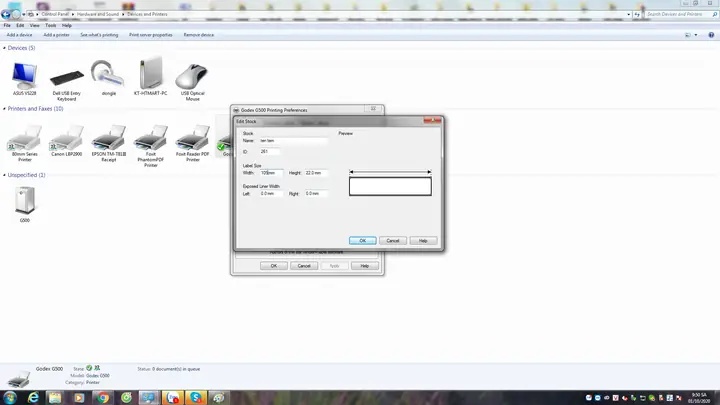Open the green Coc Coc browser icon
This screenshot has height=405, width=720.
click(x=126, y=398)
